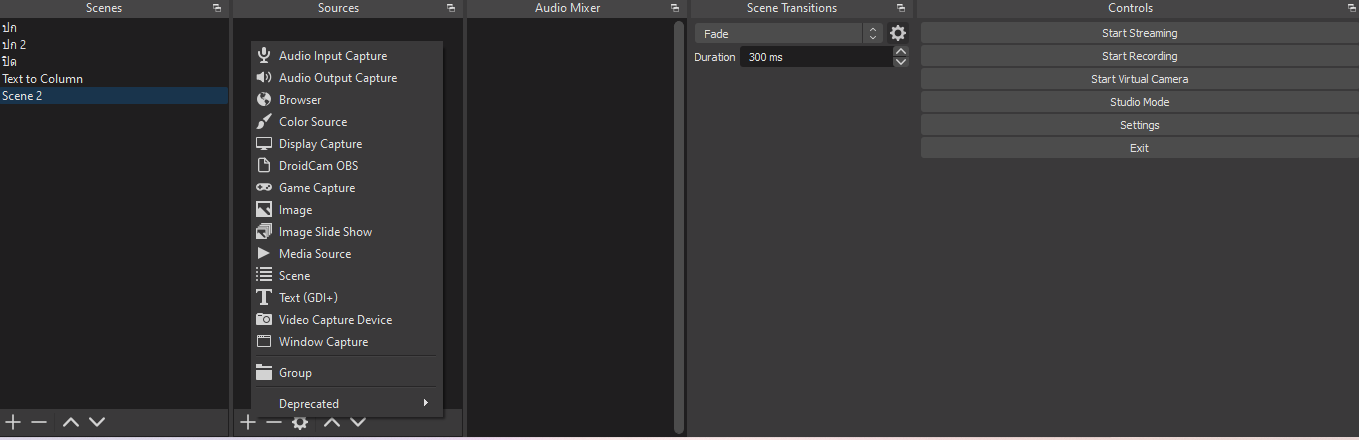Viewport: 1359px width, 440px height.
Task: Add a new scene with plus icon
Action: pyautogui.click(x=13, y=422)
